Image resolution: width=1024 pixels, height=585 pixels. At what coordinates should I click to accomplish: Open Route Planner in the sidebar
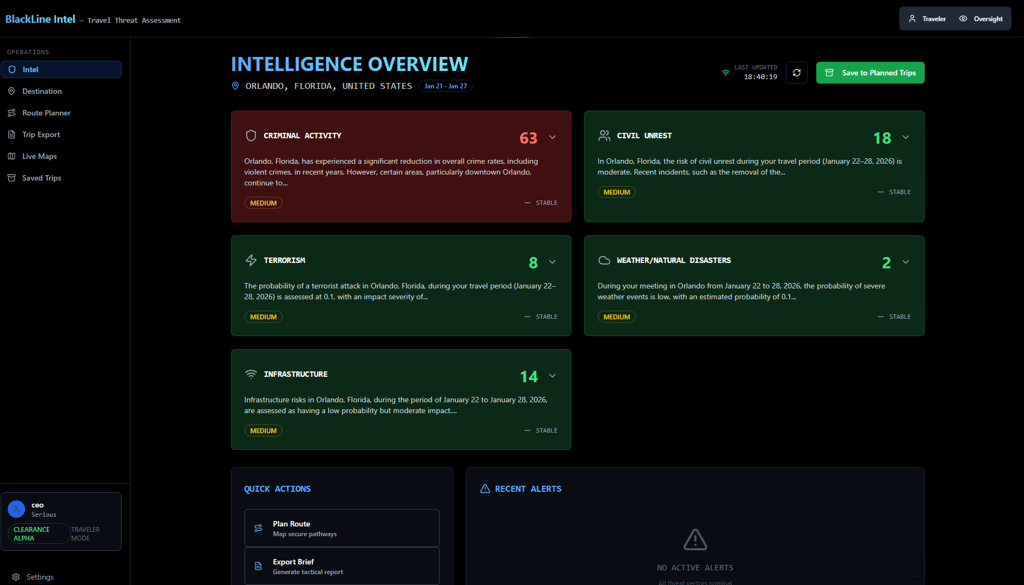click(x=61, y=113)
